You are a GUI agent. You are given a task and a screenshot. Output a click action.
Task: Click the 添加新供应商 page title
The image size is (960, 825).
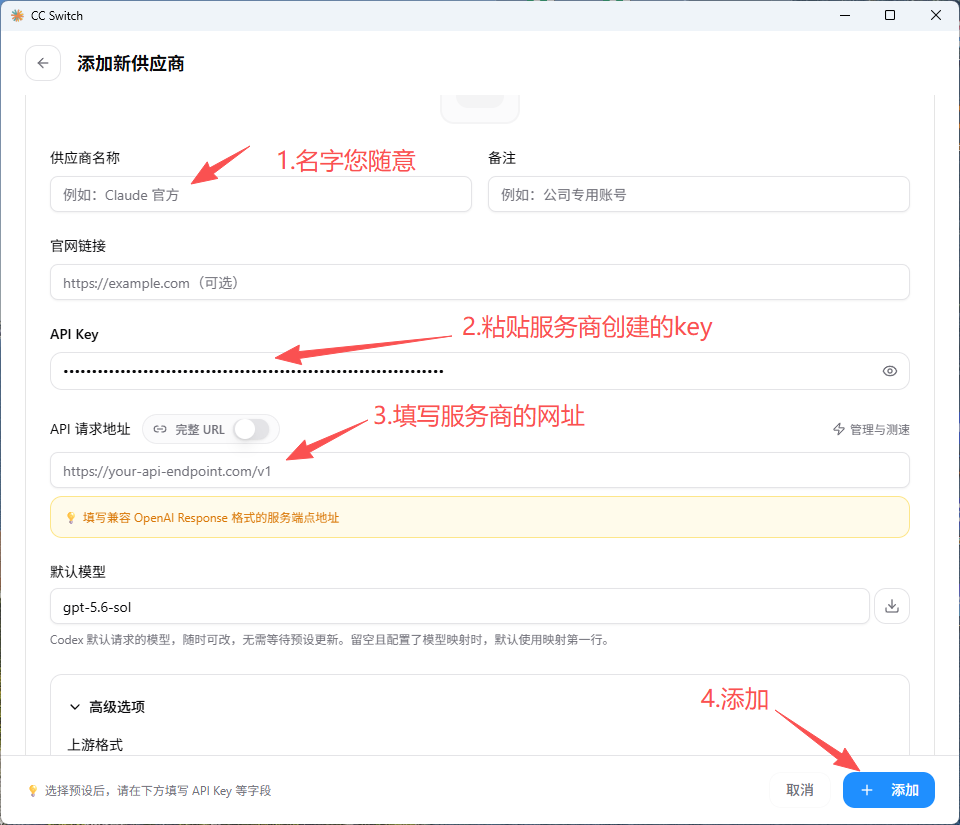click(x=131, y=64)
